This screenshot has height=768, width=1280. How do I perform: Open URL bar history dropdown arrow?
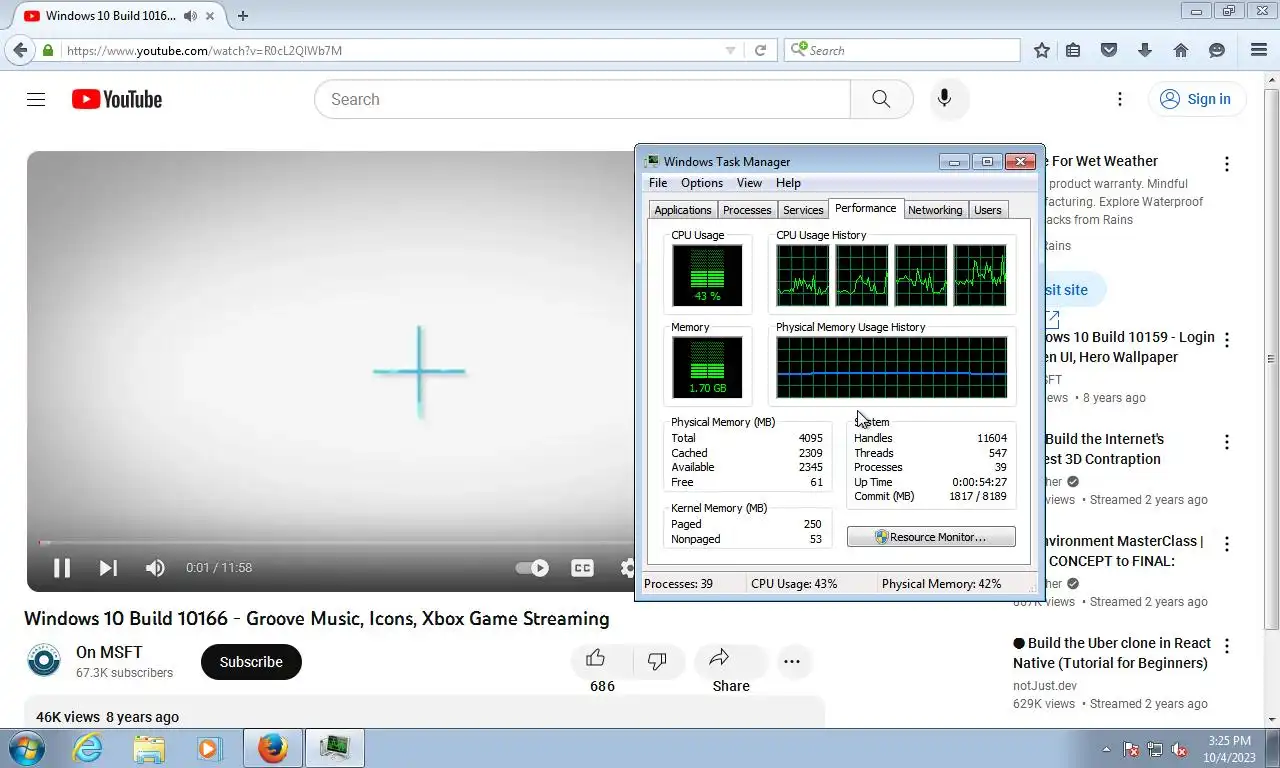[730, 51]
